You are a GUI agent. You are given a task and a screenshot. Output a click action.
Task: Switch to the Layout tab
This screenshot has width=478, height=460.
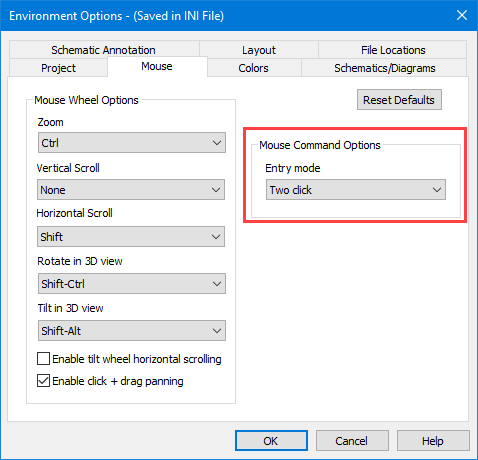tap(259, 50)
